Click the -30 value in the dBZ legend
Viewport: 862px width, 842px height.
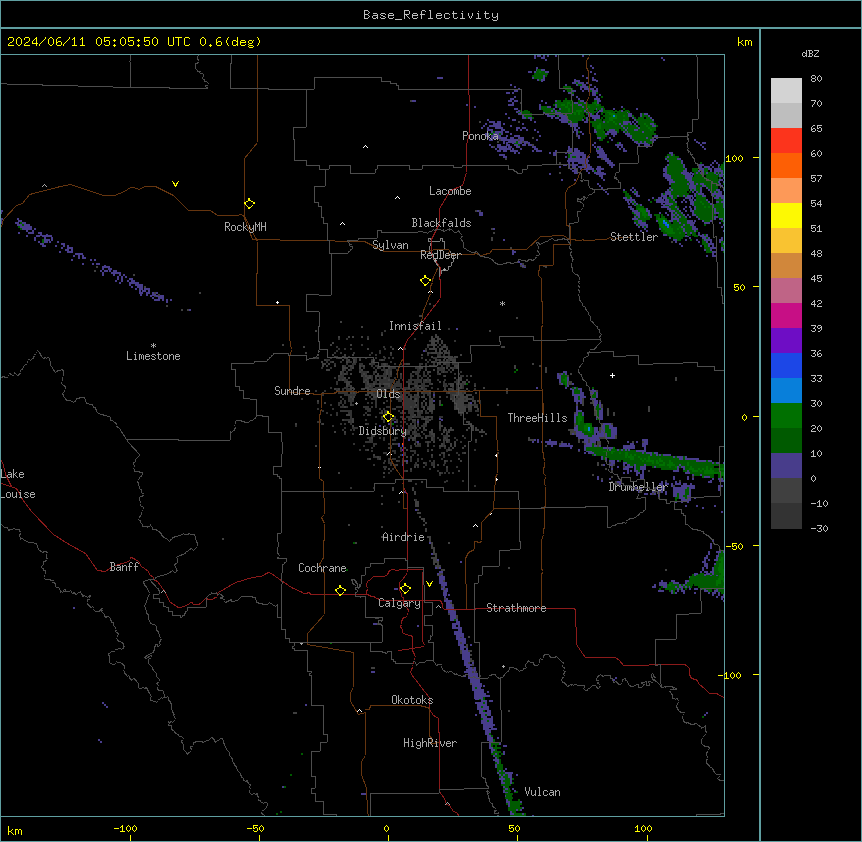[x=819, y=528]
